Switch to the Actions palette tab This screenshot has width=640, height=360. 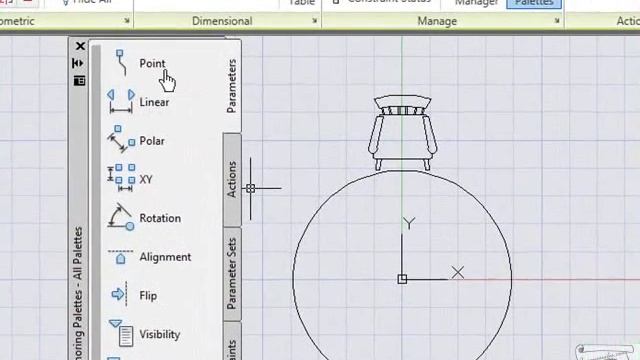[232, 180]
